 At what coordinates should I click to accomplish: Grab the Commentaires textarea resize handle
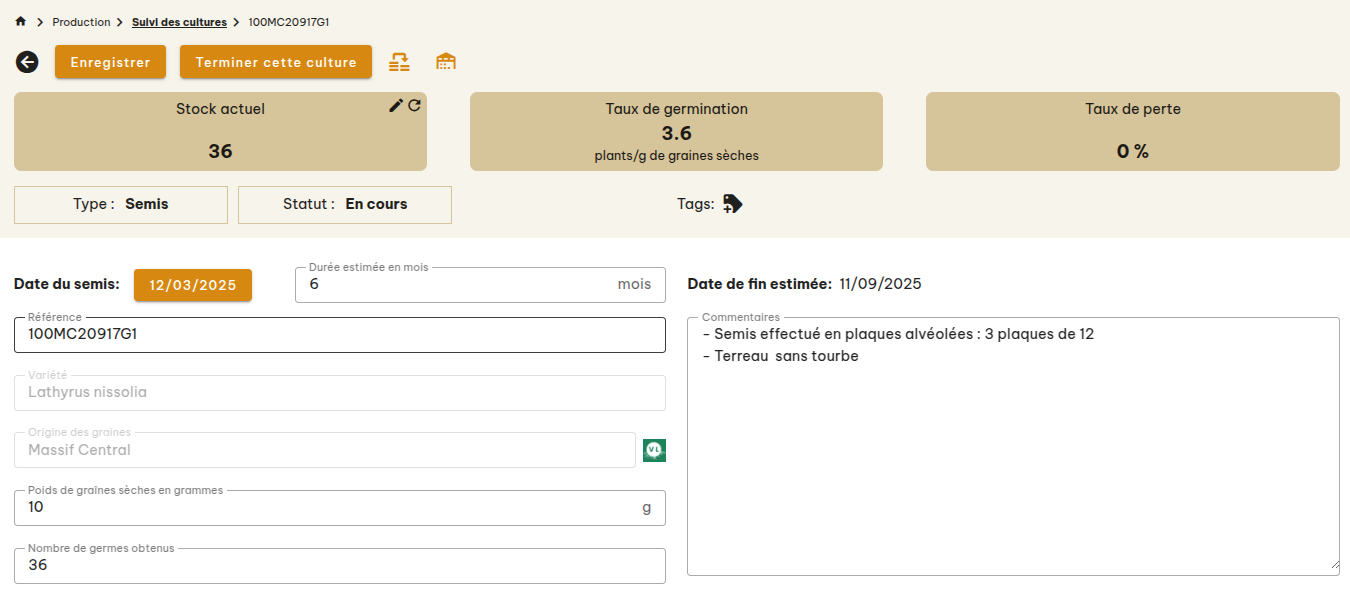pyautogui.click(x=1334, y=565)
